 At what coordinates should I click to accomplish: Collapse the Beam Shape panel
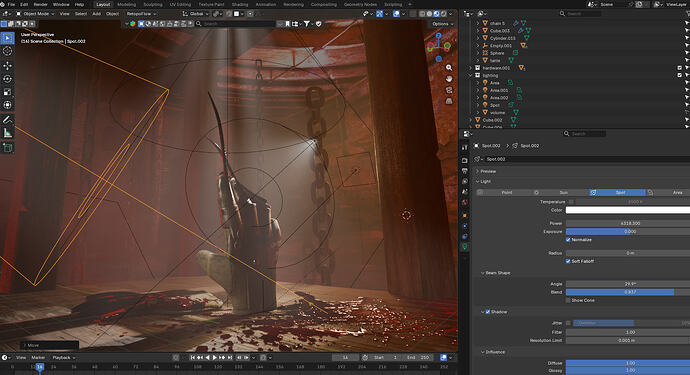pyautogui.click(x=483, y=273)
